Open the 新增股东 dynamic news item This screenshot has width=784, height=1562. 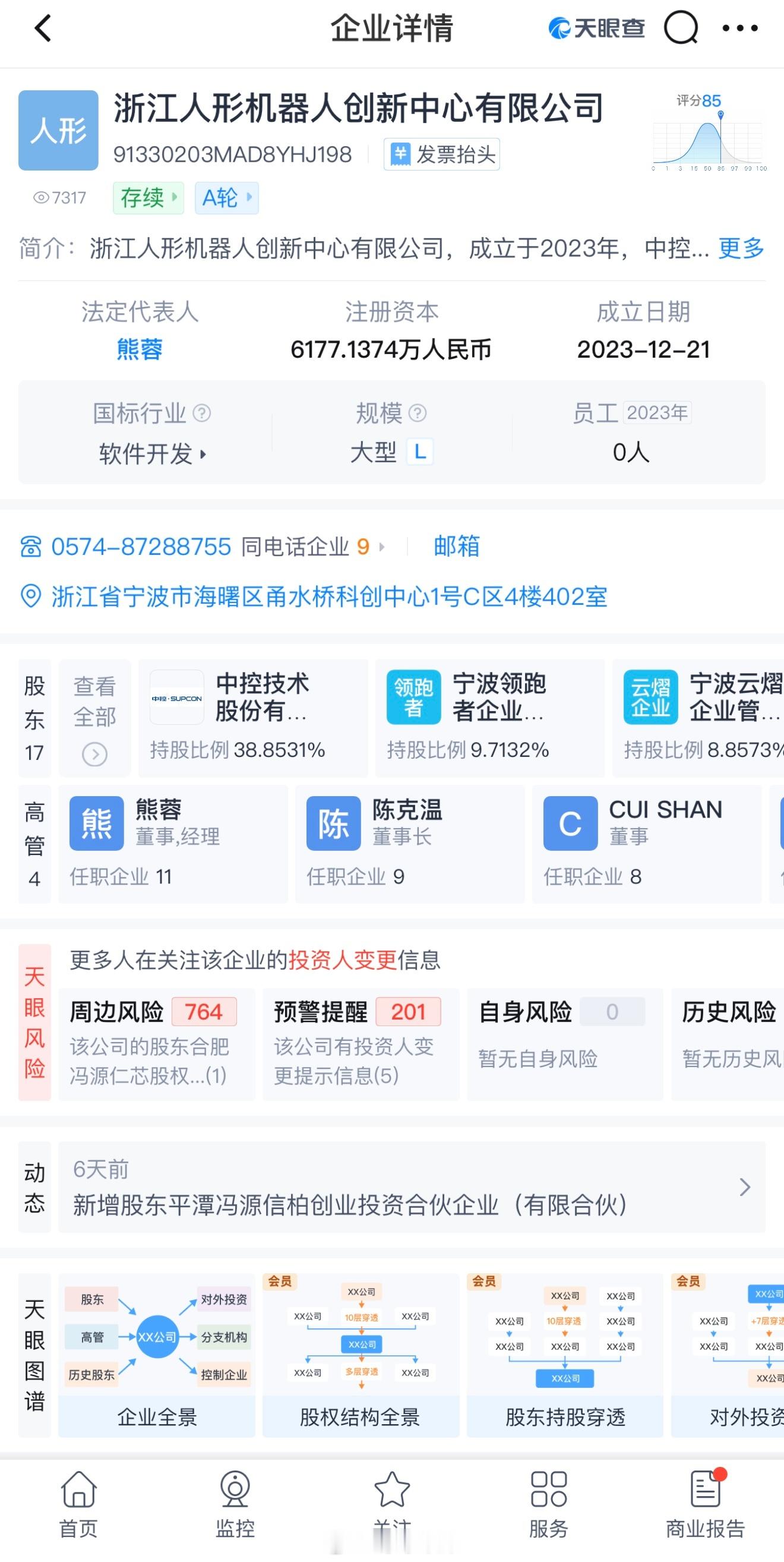coord(412,1187)
